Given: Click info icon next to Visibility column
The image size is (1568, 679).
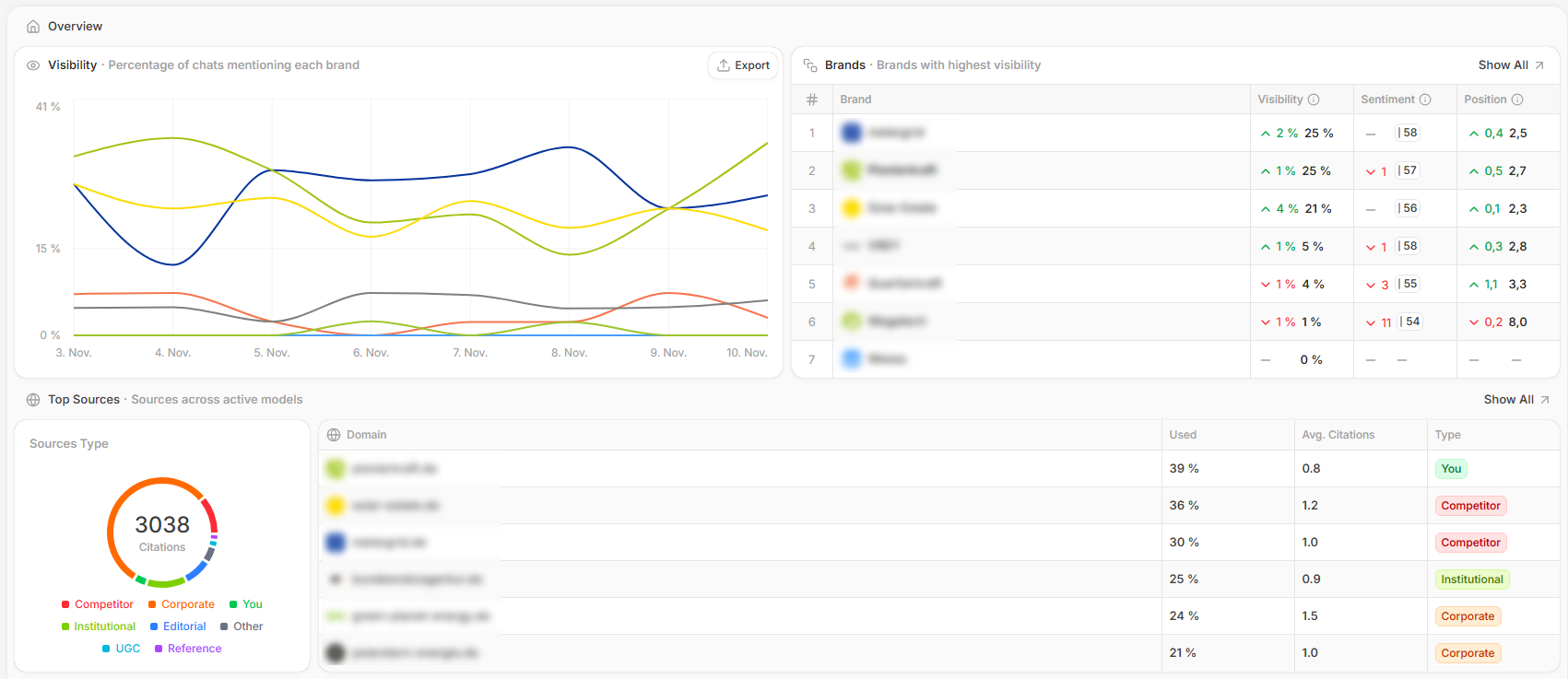Looking at the screenshot, I should tap(1314, 100).
